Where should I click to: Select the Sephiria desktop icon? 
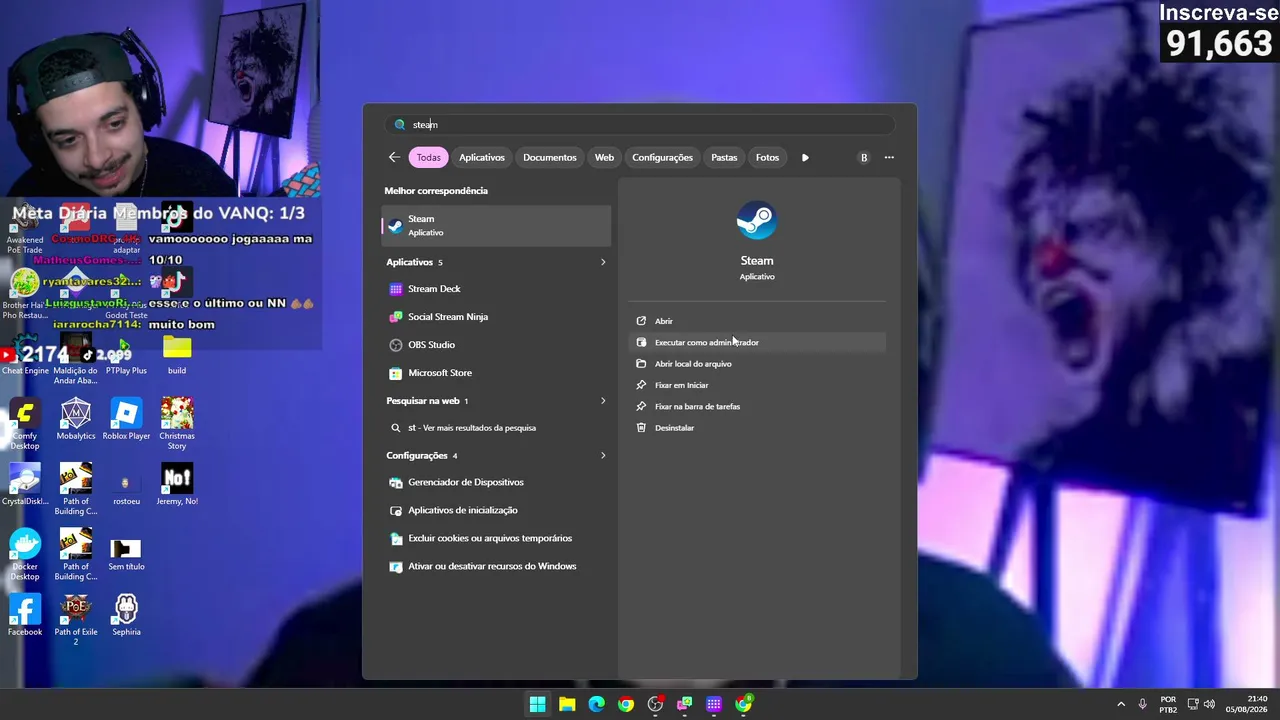click(126, 615)
